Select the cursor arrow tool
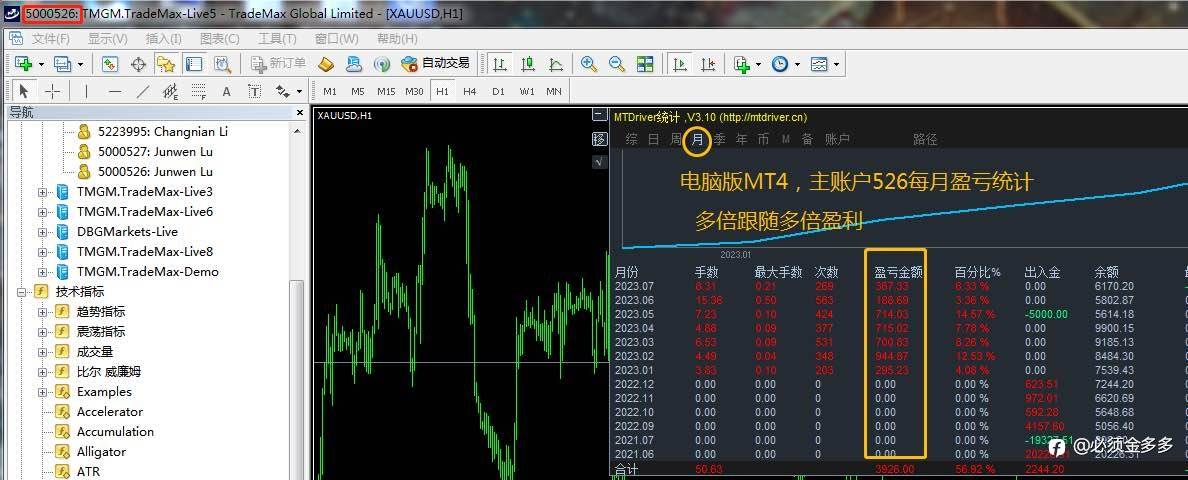The width and height of the screenshot is (1188, 480). [23, 92]
